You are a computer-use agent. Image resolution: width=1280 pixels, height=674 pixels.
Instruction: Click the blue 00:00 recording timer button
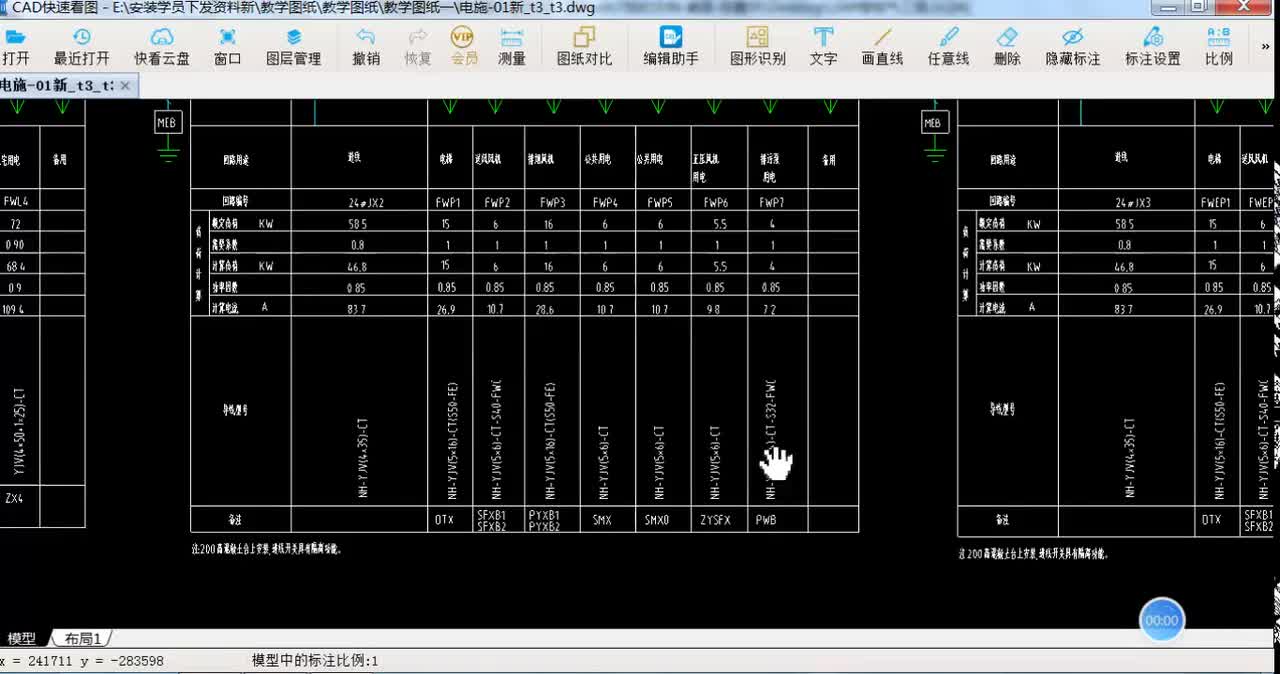1162,620
